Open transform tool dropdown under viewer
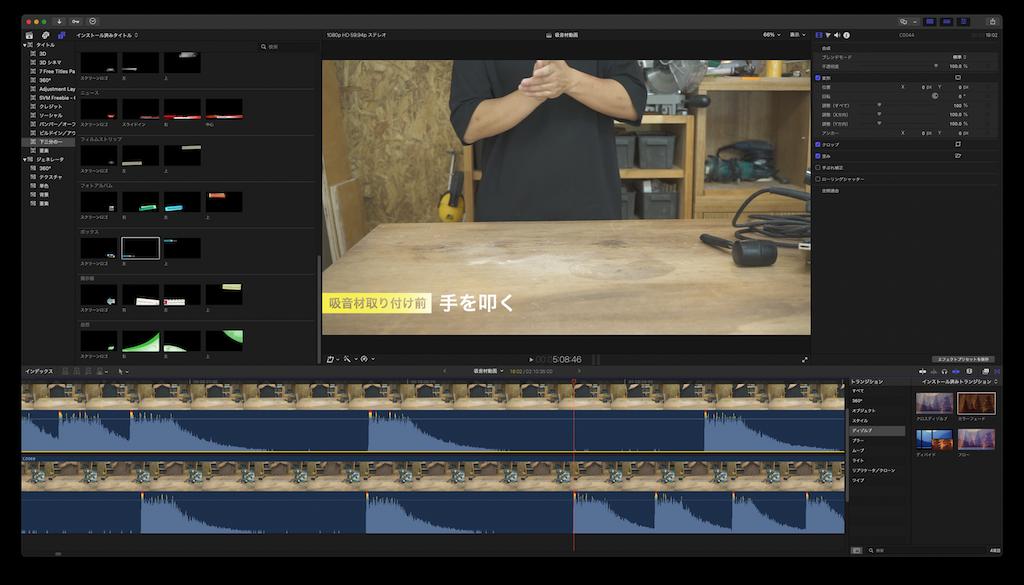Image resolution: width=1024 pixels, height=585 pixels. [x=332, y=359]
